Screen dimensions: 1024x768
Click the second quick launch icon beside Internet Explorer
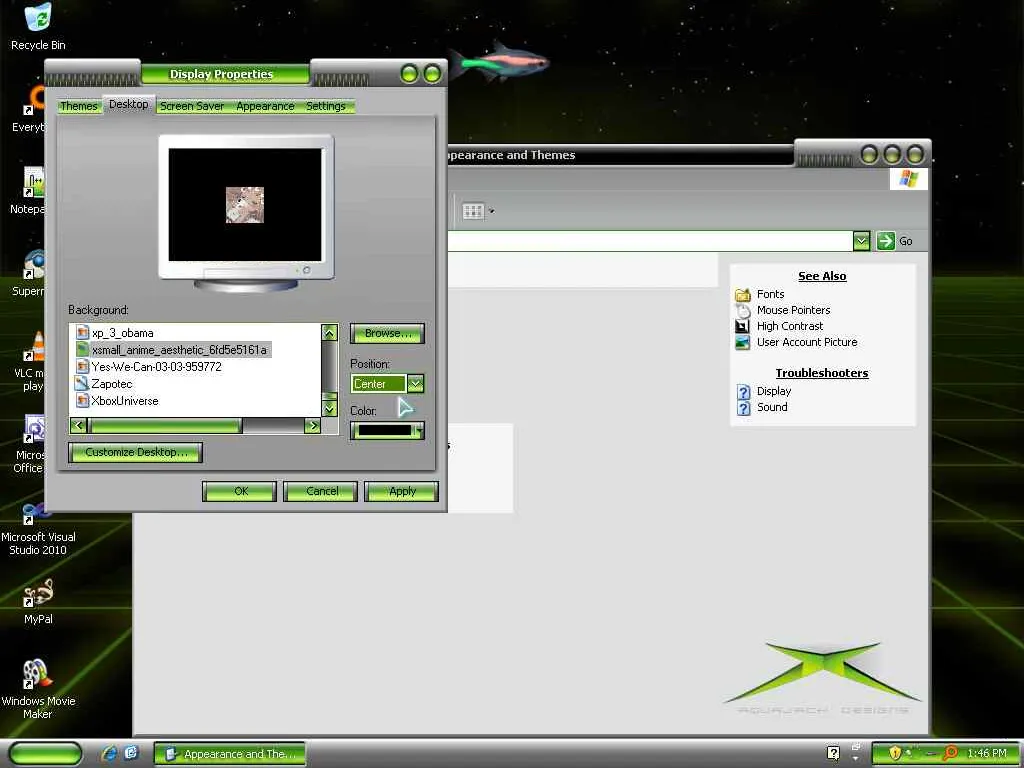point(131,753)
